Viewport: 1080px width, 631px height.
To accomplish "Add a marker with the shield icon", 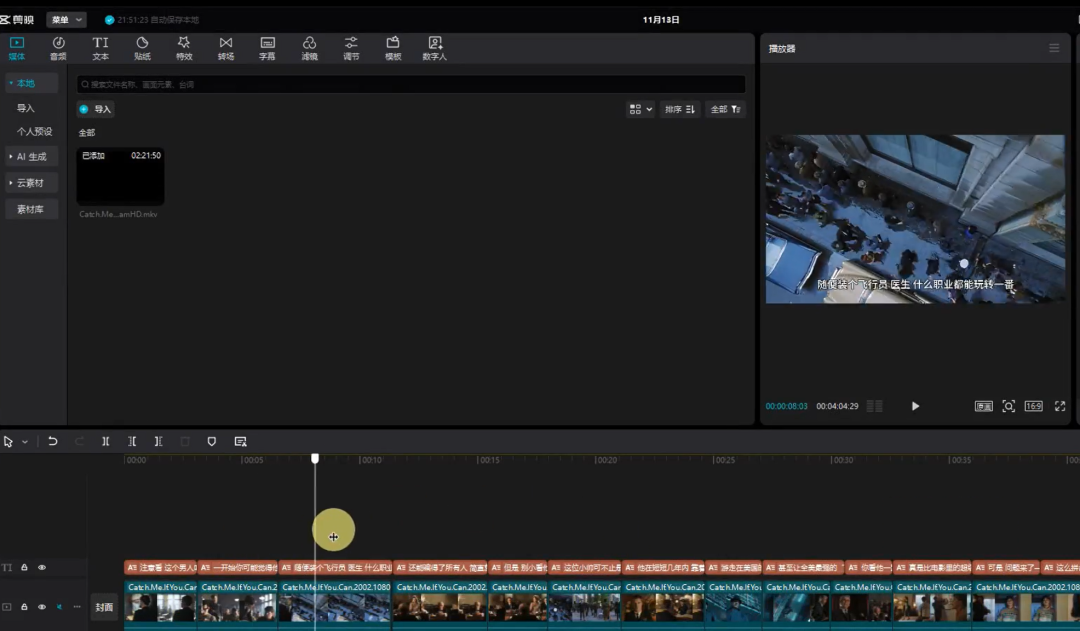I will pos(211,442).
